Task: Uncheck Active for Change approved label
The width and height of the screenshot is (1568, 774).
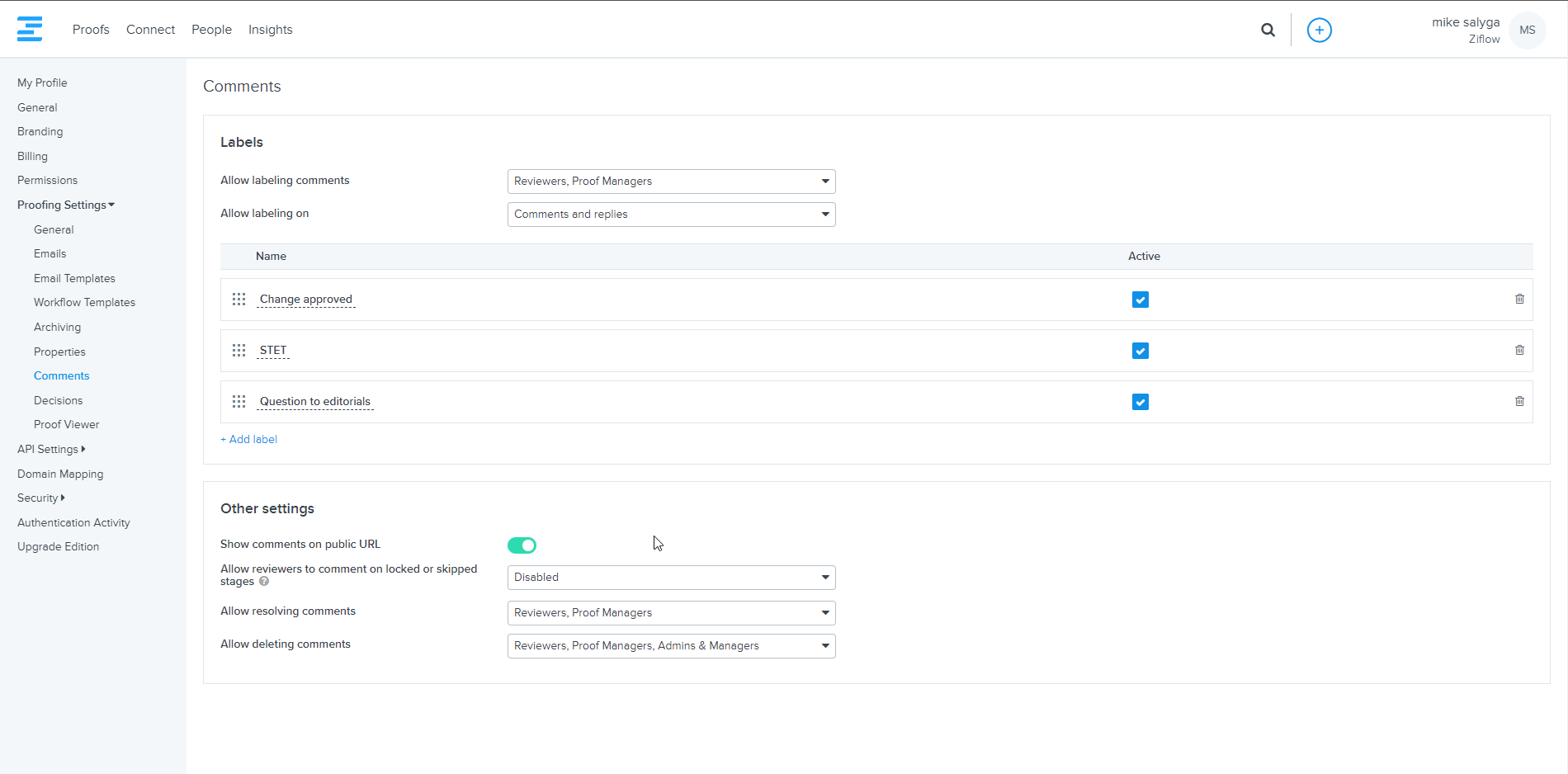Action: point(1140,300)
